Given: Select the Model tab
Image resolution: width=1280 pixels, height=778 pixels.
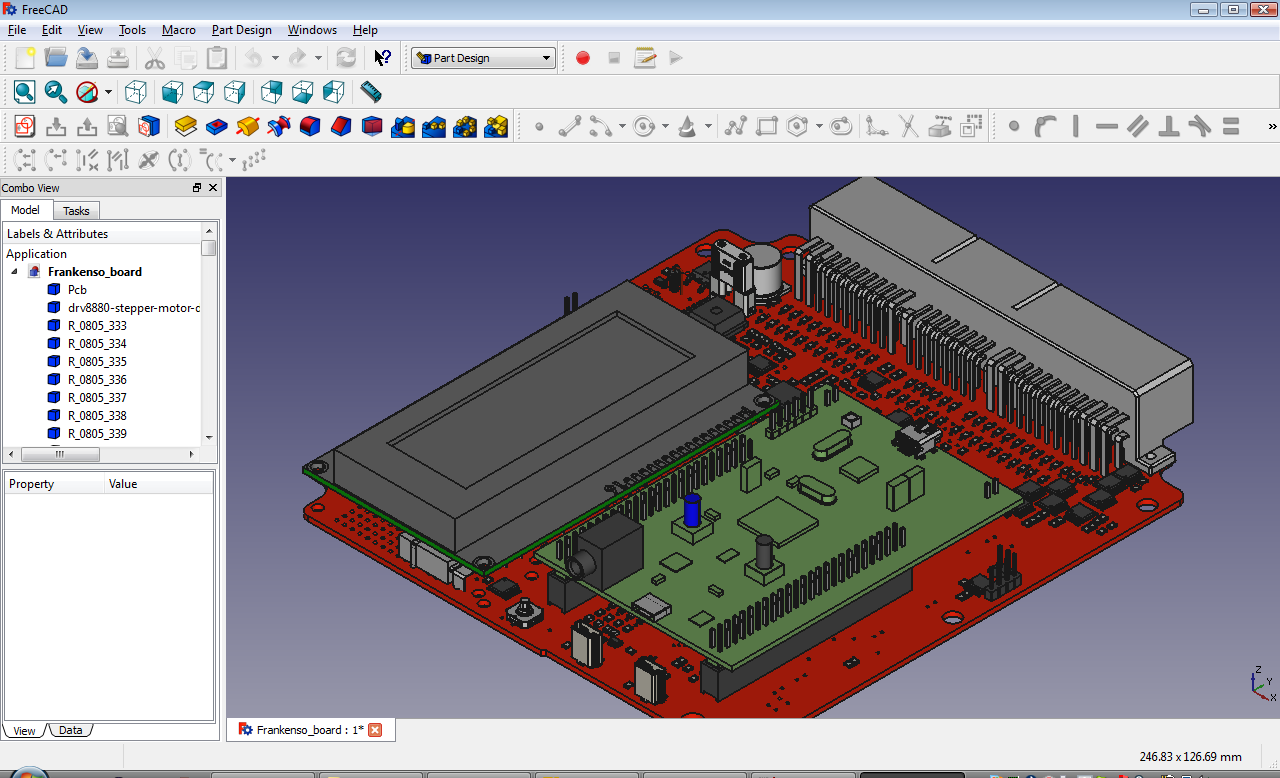Looking at the screenshot, I should [x=25, y=210].
